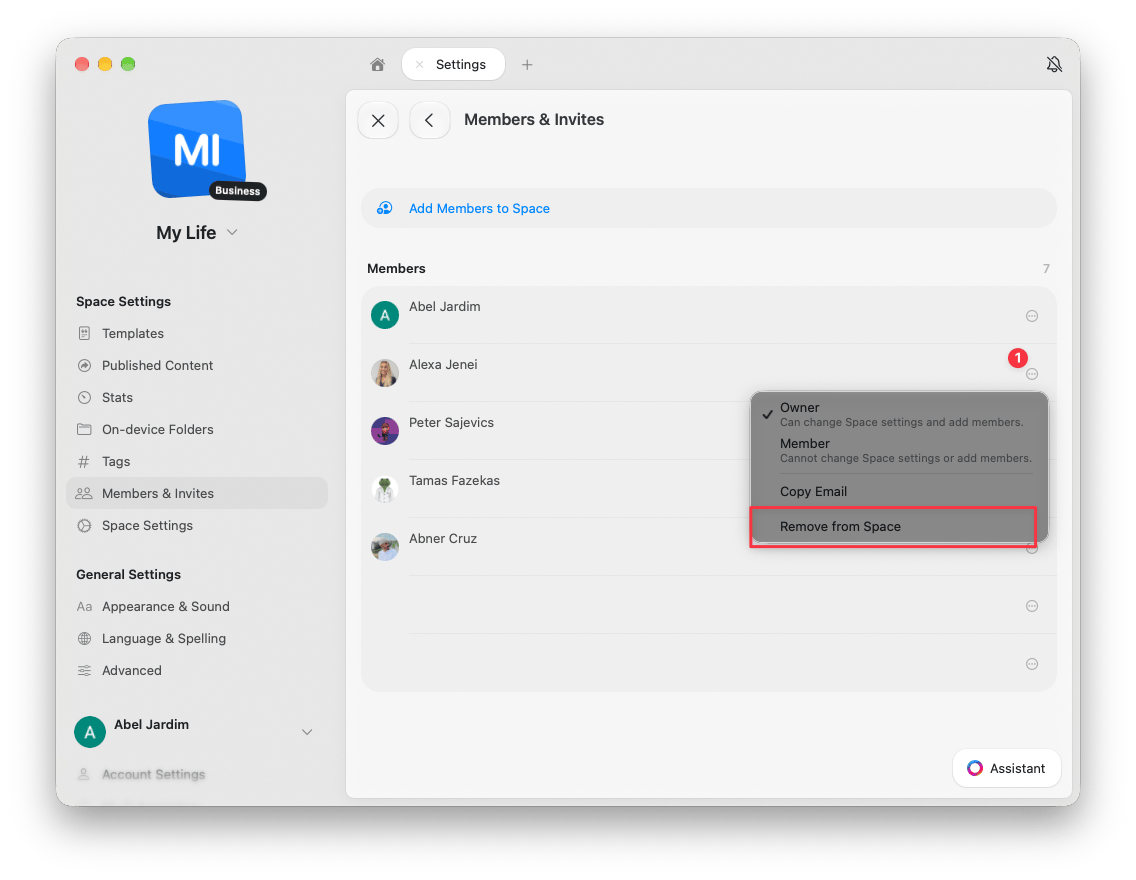Select the Member role option
This screenshot has width=1136, height=880.
coord(899,450)
